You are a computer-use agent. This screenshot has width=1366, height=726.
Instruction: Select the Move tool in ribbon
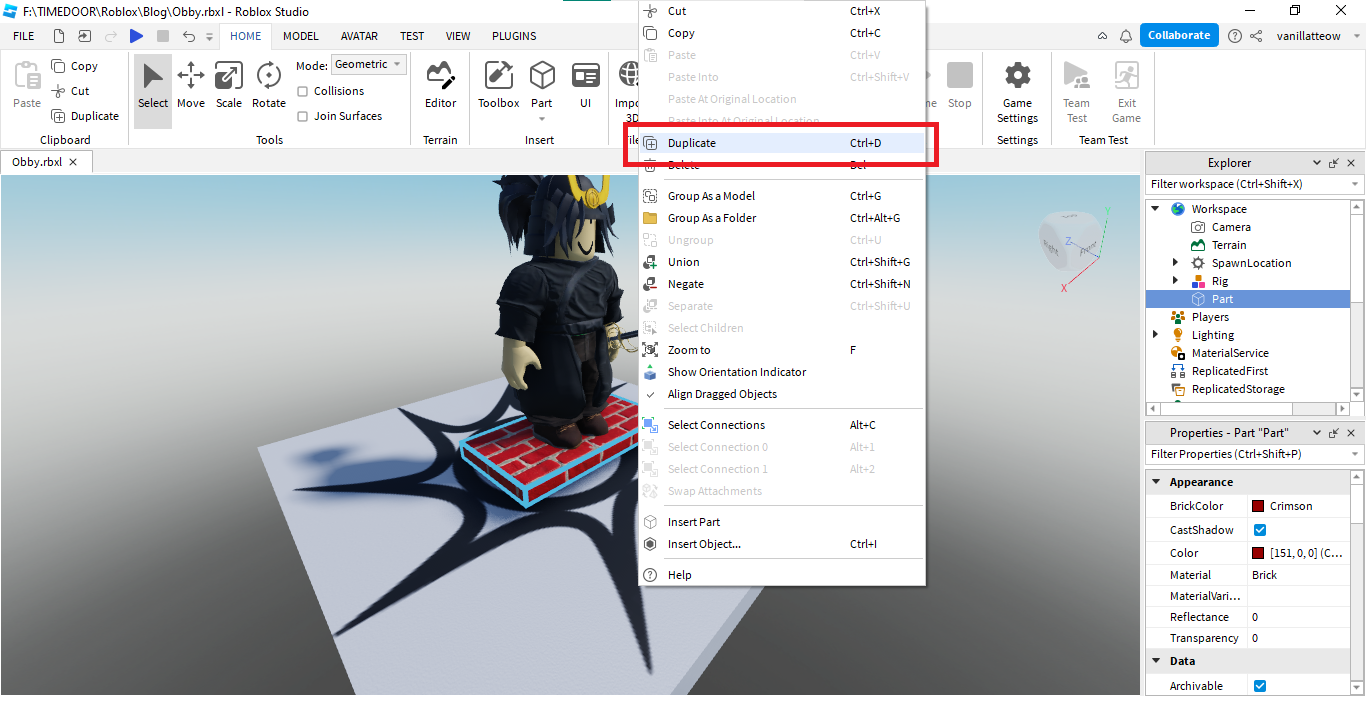(x=190, y=85)
